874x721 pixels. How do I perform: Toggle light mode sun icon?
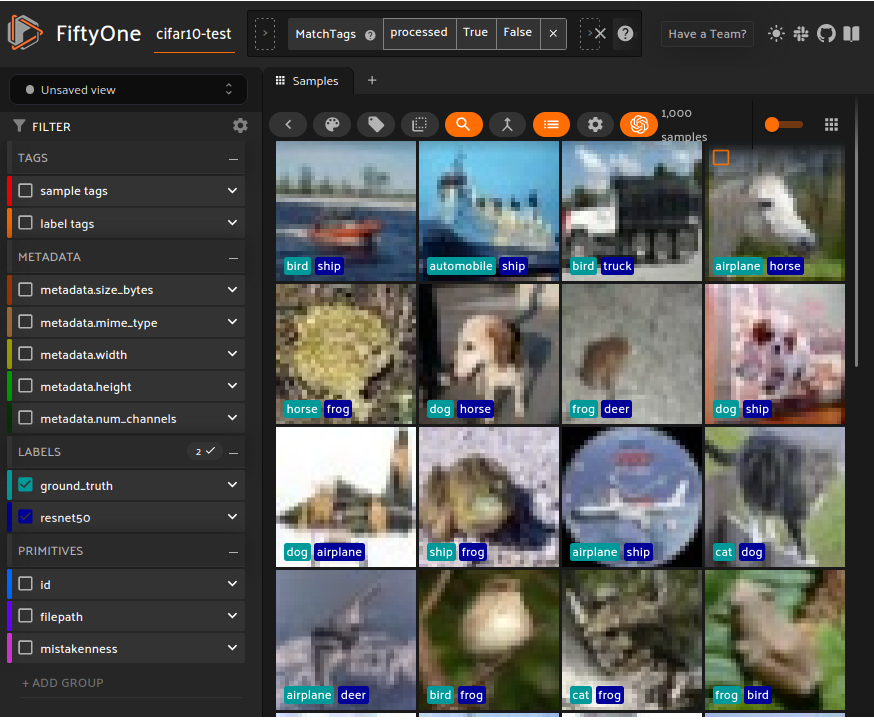click(x=776, y=34)
